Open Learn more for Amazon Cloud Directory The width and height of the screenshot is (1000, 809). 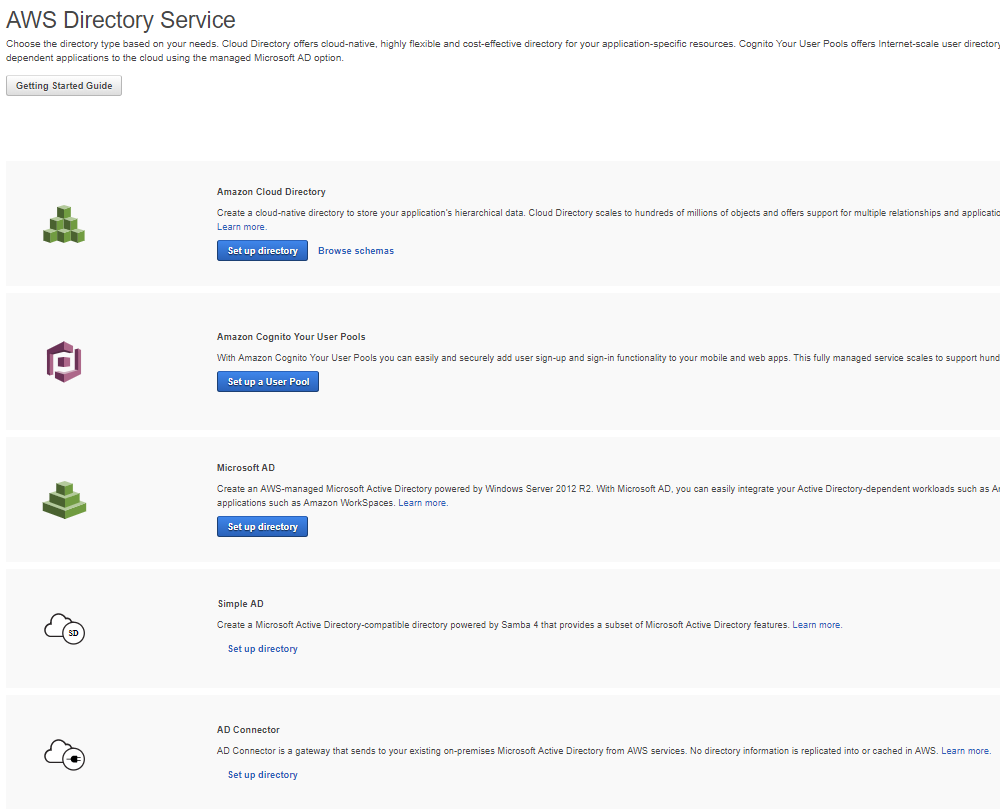point(242,227)
